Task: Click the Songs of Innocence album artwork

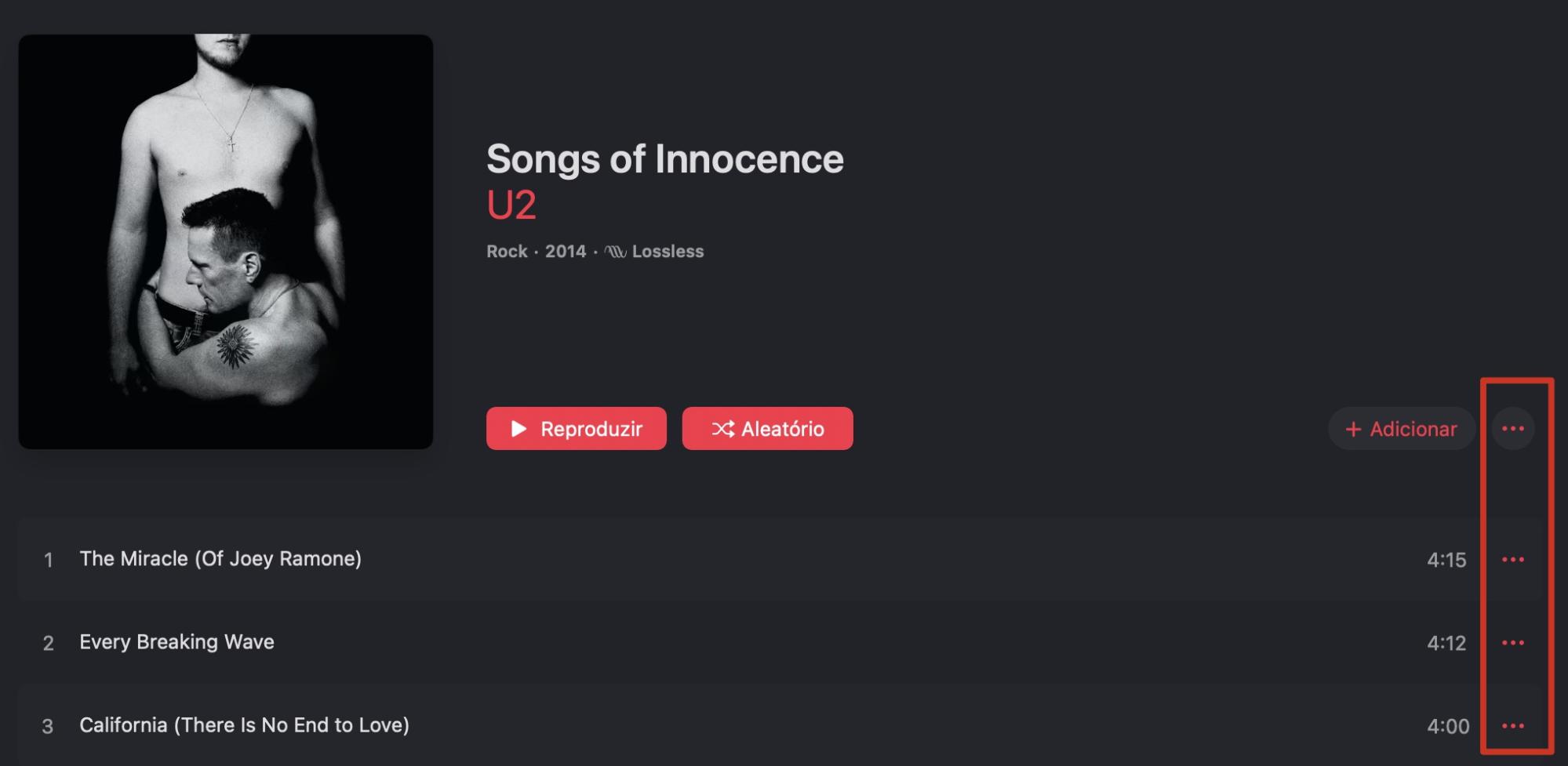Action: tap(225, 241)
